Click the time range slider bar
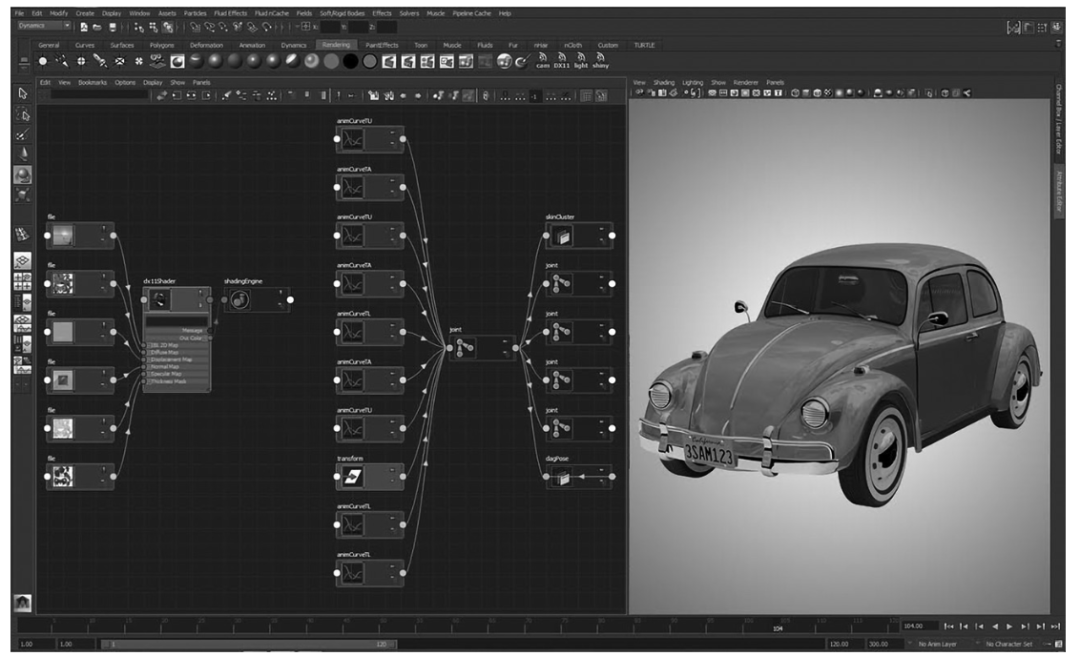 249,644
